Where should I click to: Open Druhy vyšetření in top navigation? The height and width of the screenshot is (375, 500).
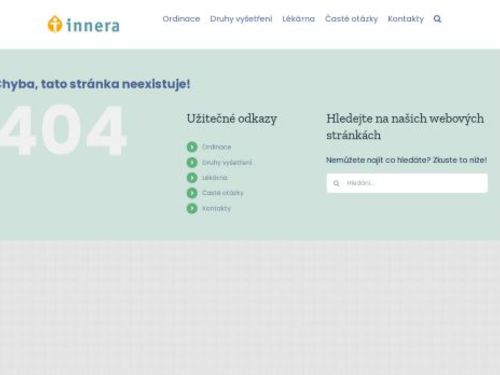pyautogui.click(x=241, y=19)
